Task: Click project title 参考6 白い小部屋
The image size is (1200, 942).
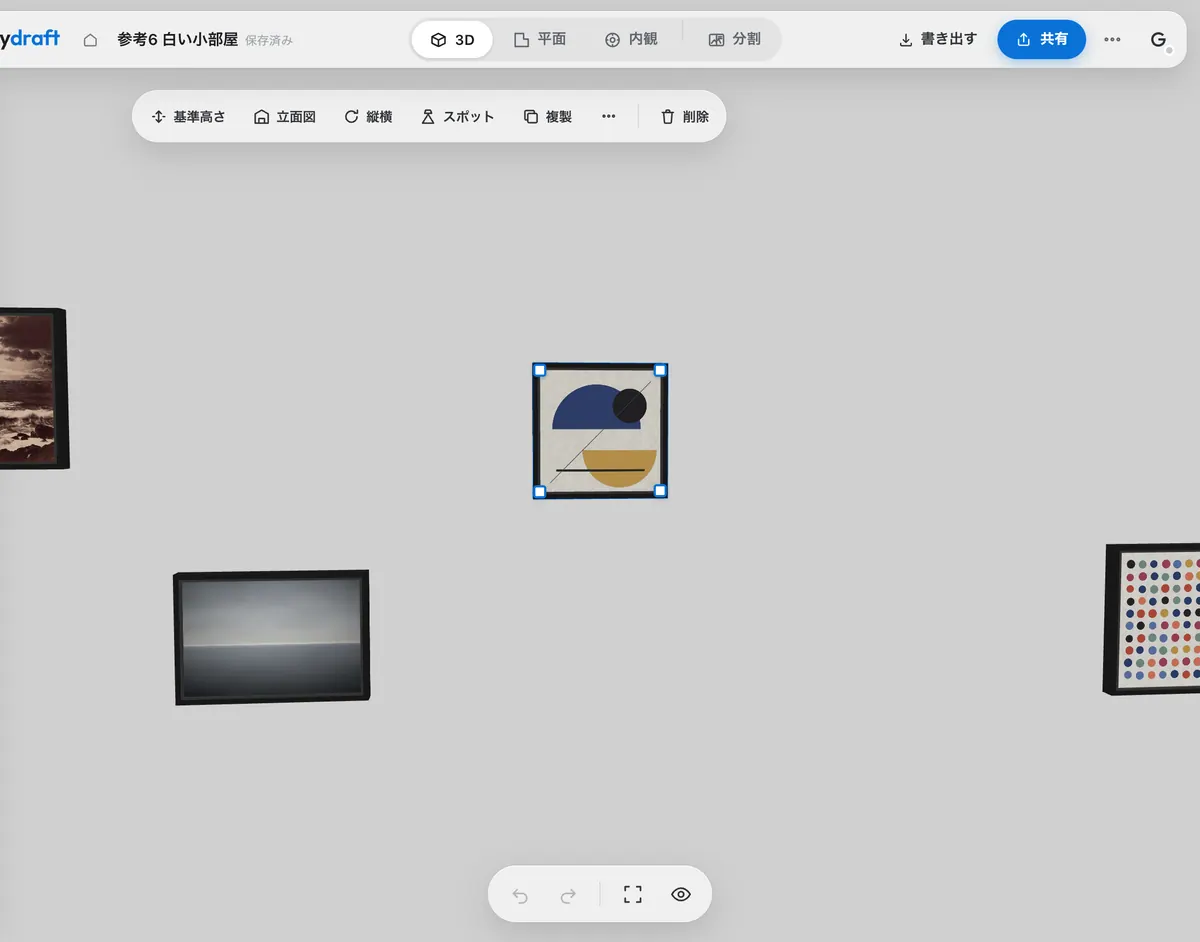Action: 177,40
